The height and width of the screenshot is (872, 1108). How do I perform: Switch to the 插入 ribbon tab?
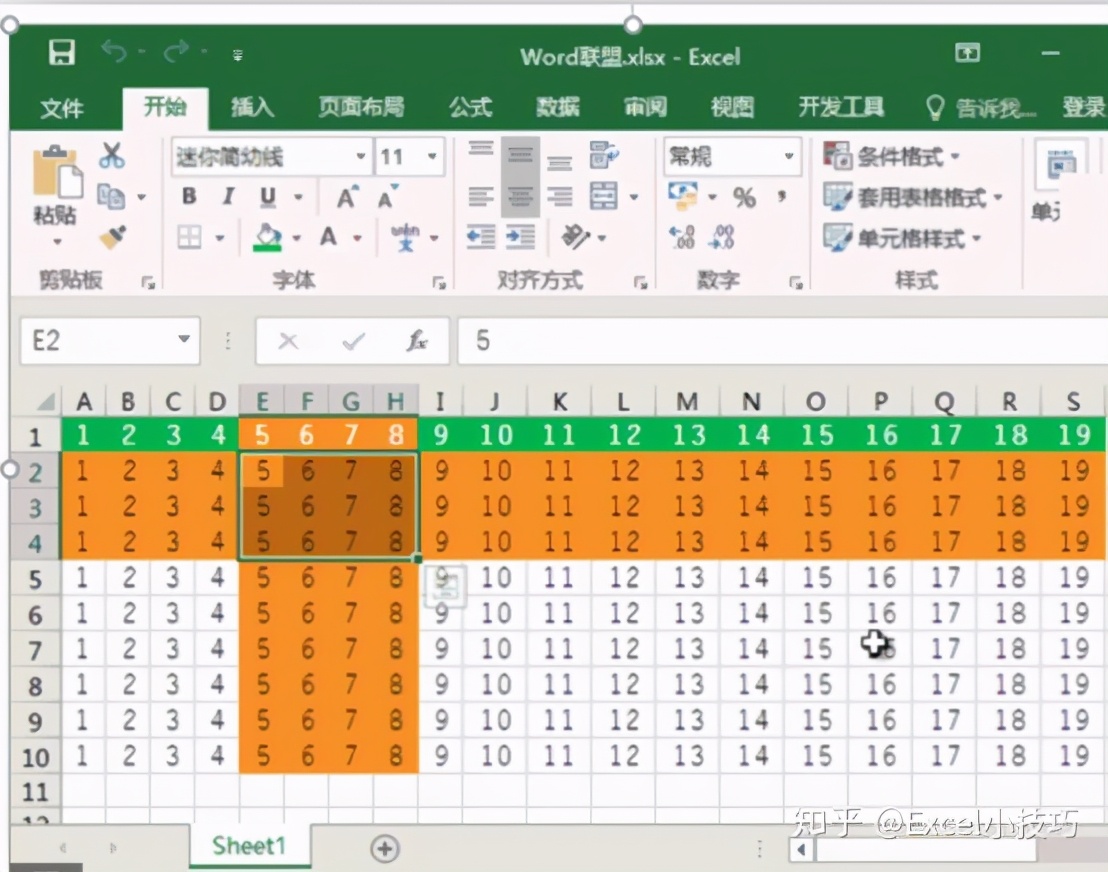tap(252, 109)
